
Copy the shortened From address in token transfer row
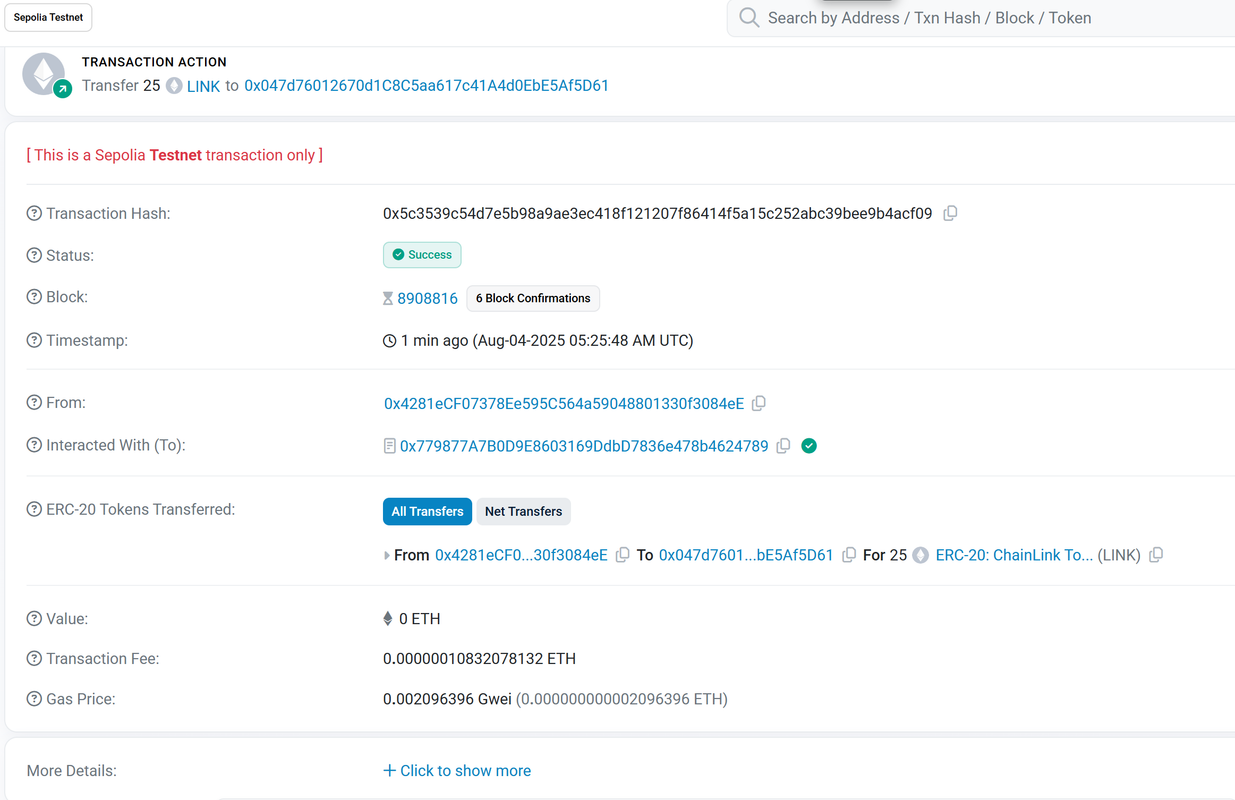pyautogui.click(x=622, y=555)
